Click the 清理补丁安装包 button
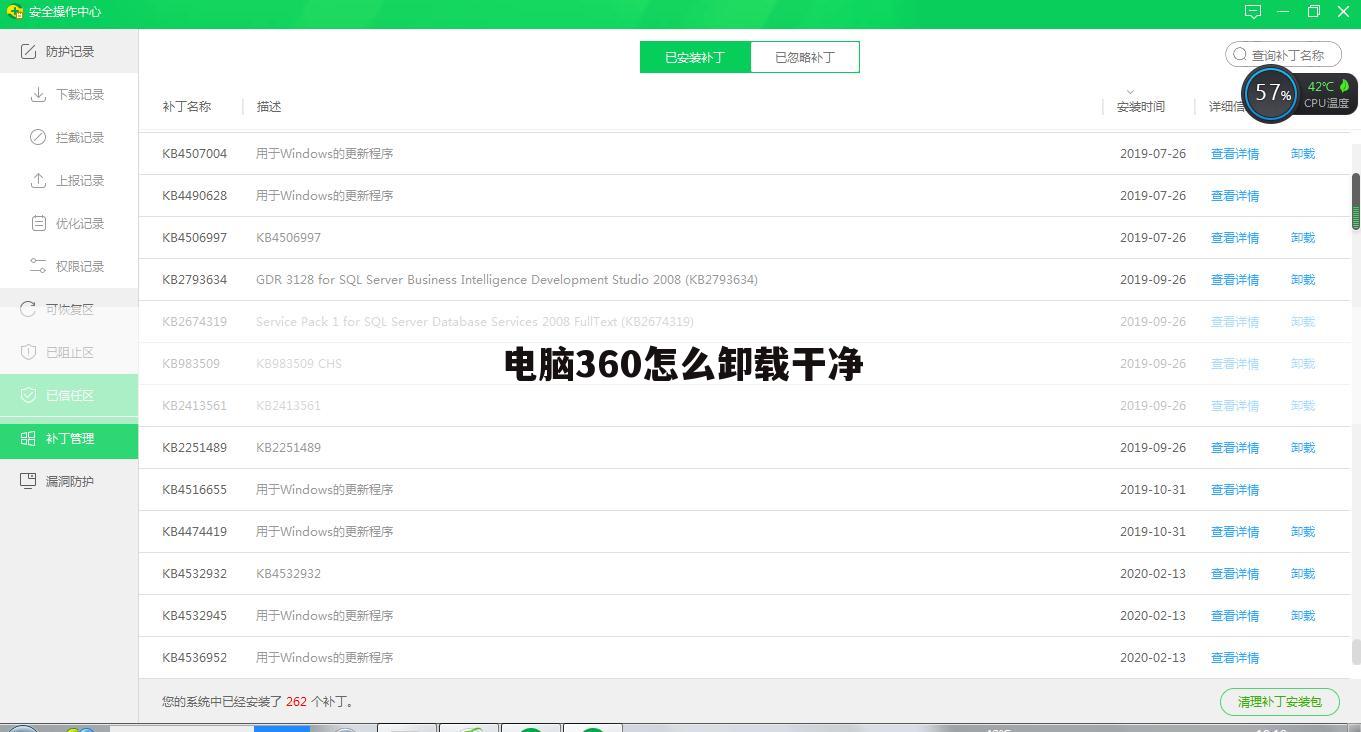 pyautogui.click(x=1279, y=702)
